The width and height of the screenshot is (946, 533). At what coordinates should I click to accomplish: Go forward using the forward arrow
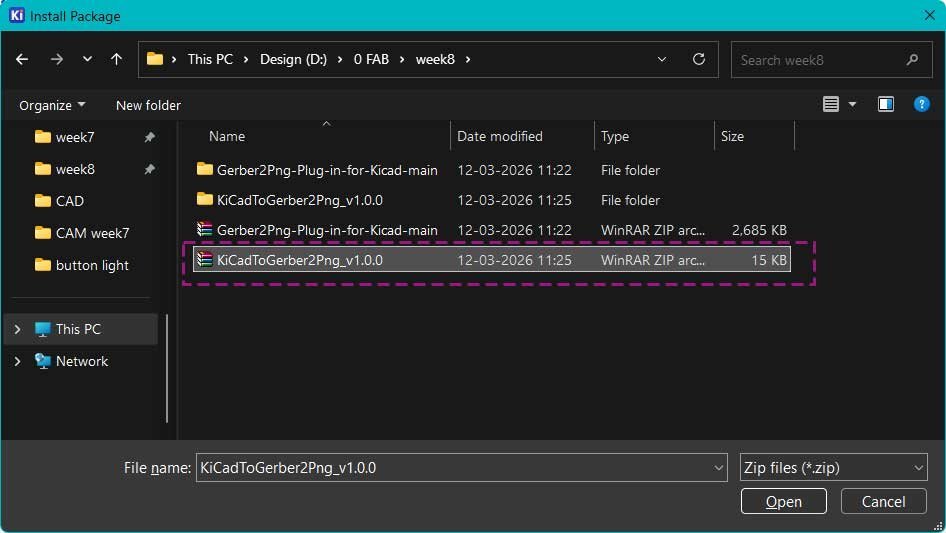(57, 59)
